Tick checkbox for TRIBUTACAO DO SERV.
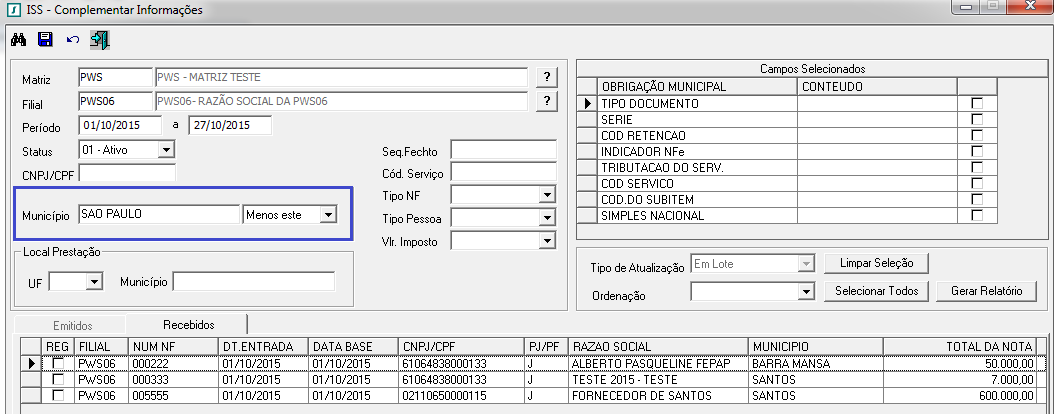Image resolution: width=1054 pixels, height=414 pixels. click(977, 167)
